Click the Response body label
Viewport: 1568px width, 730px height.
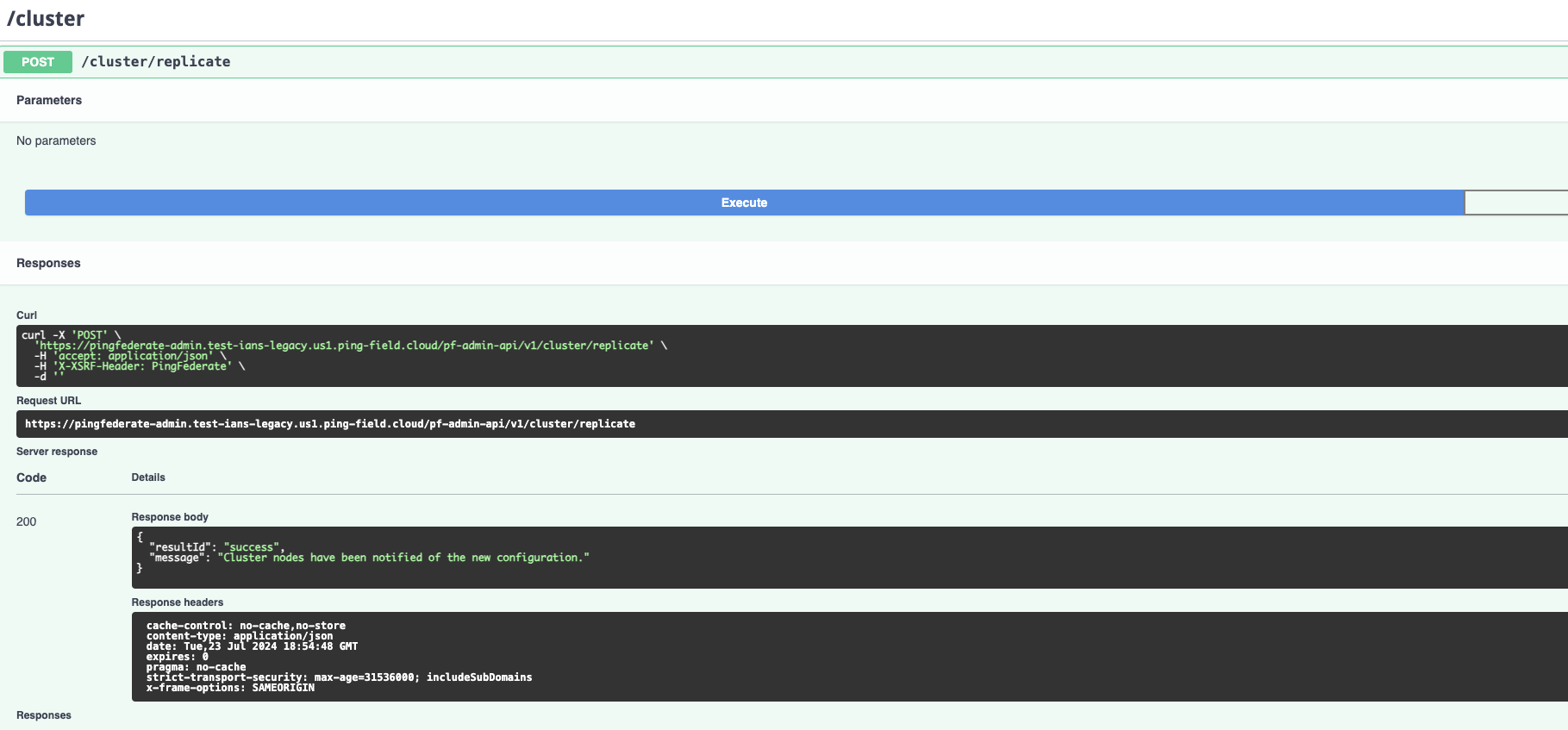coord(170,517)
